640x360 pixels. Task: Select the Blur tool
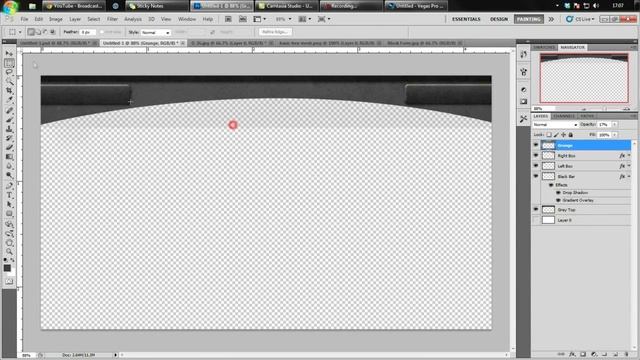pyautogui.click(x=9, y=166)
